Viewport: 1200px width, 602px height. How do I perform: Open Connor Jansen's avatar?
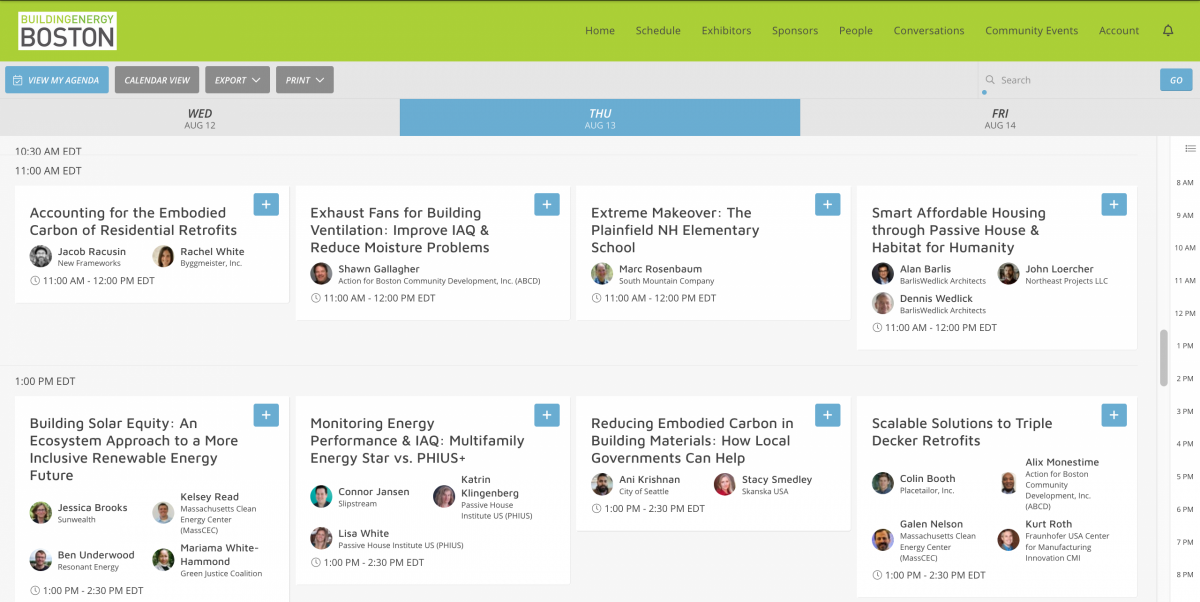[x=321, y=496]
